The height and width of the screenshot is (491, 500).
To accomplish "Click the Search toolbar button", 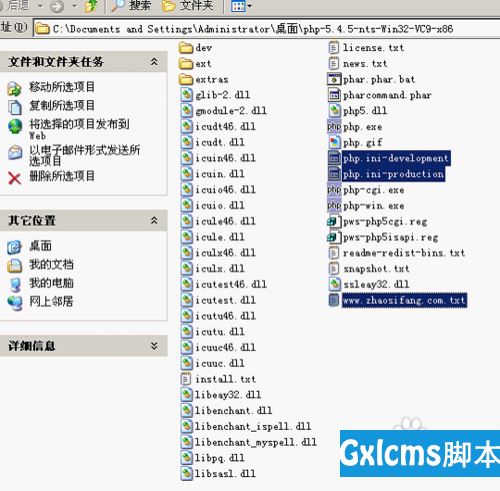I will click(131, 6).
